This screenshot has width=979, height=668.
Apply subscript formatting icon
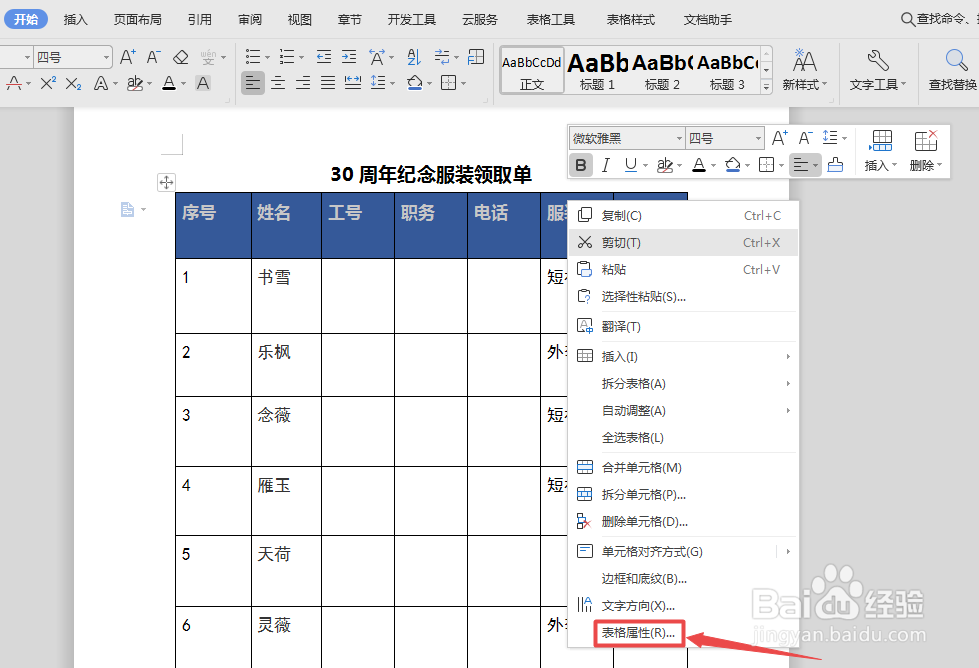[72, 83]
